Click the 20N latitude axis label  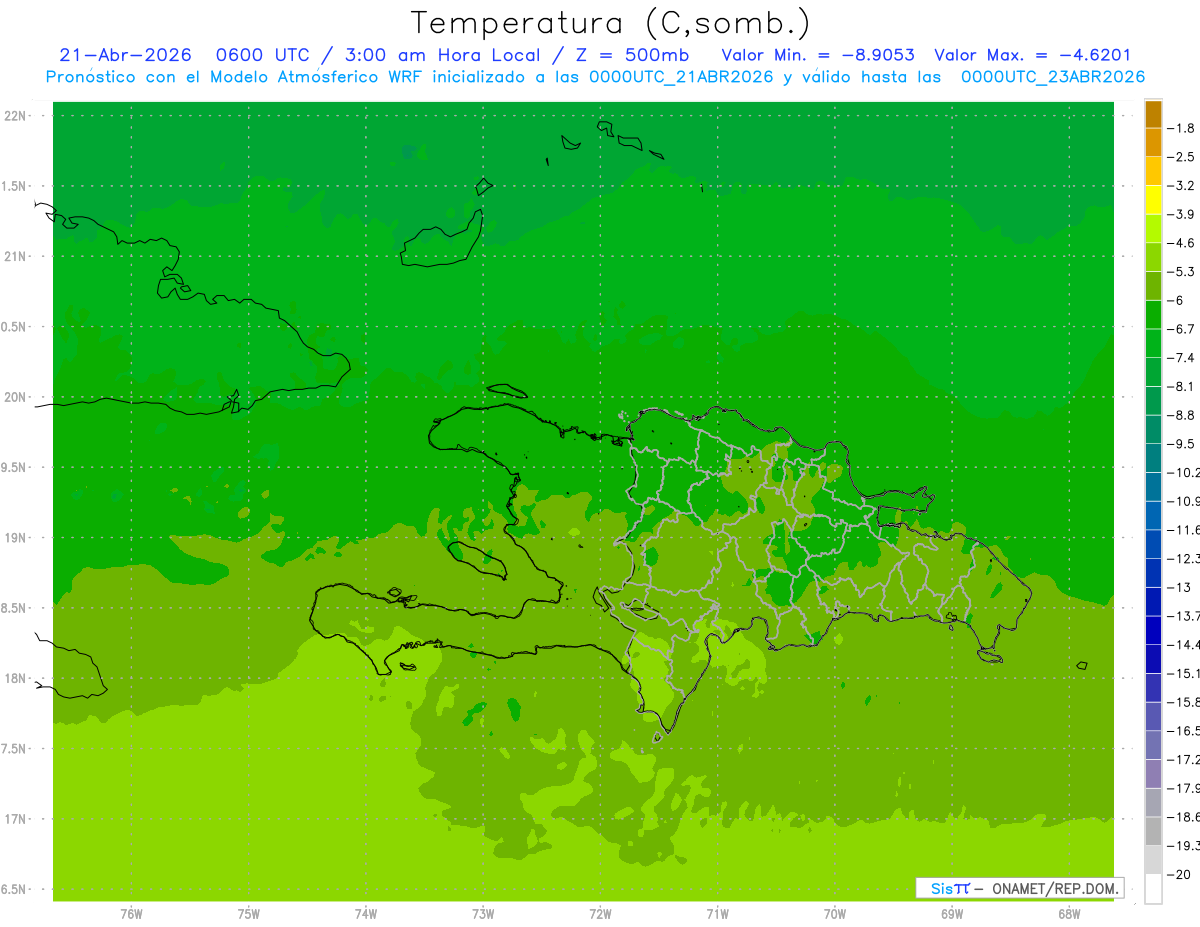17,397
